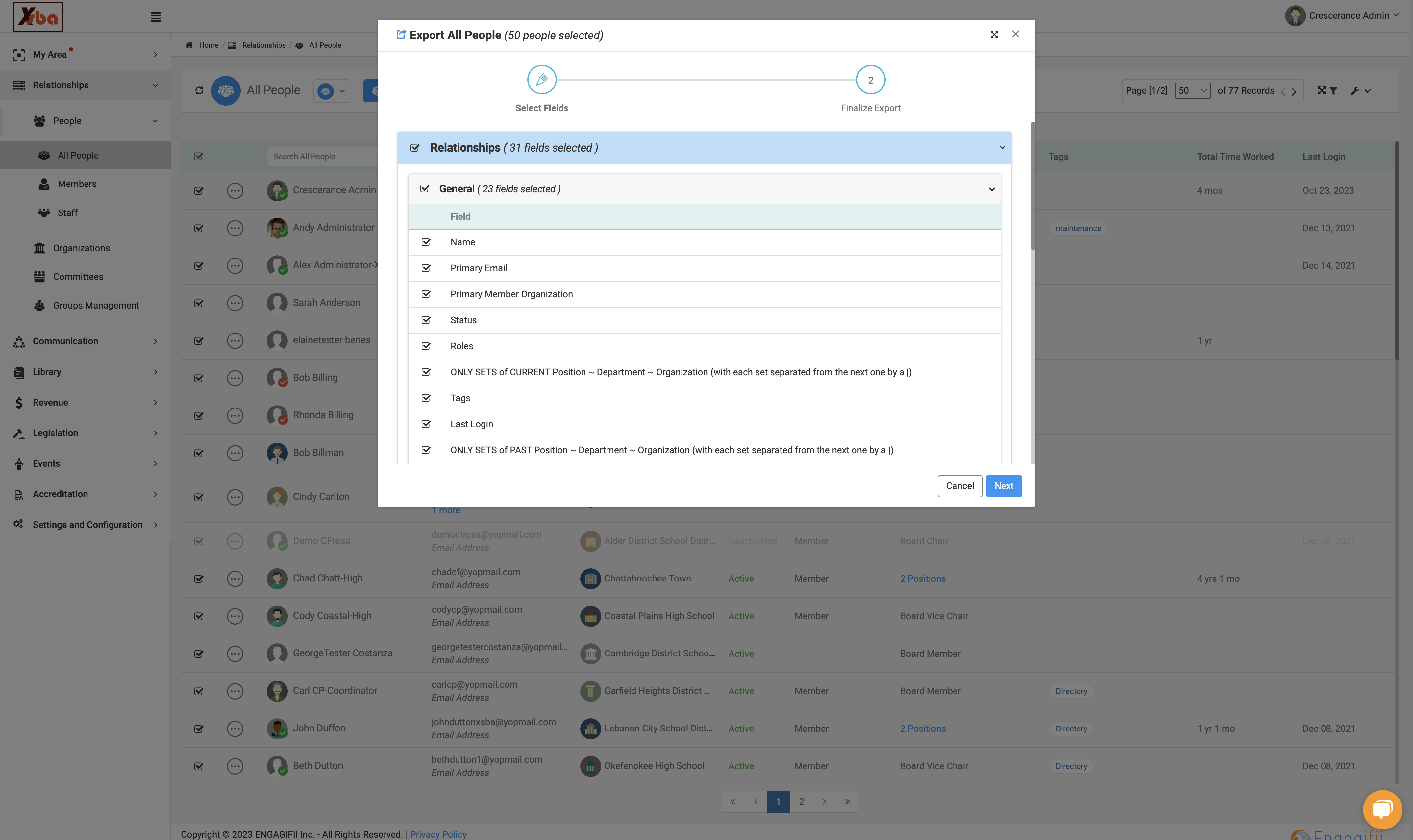Click the Xba logo
Viewport: 1413px width, 840px height.
[38, 16]
